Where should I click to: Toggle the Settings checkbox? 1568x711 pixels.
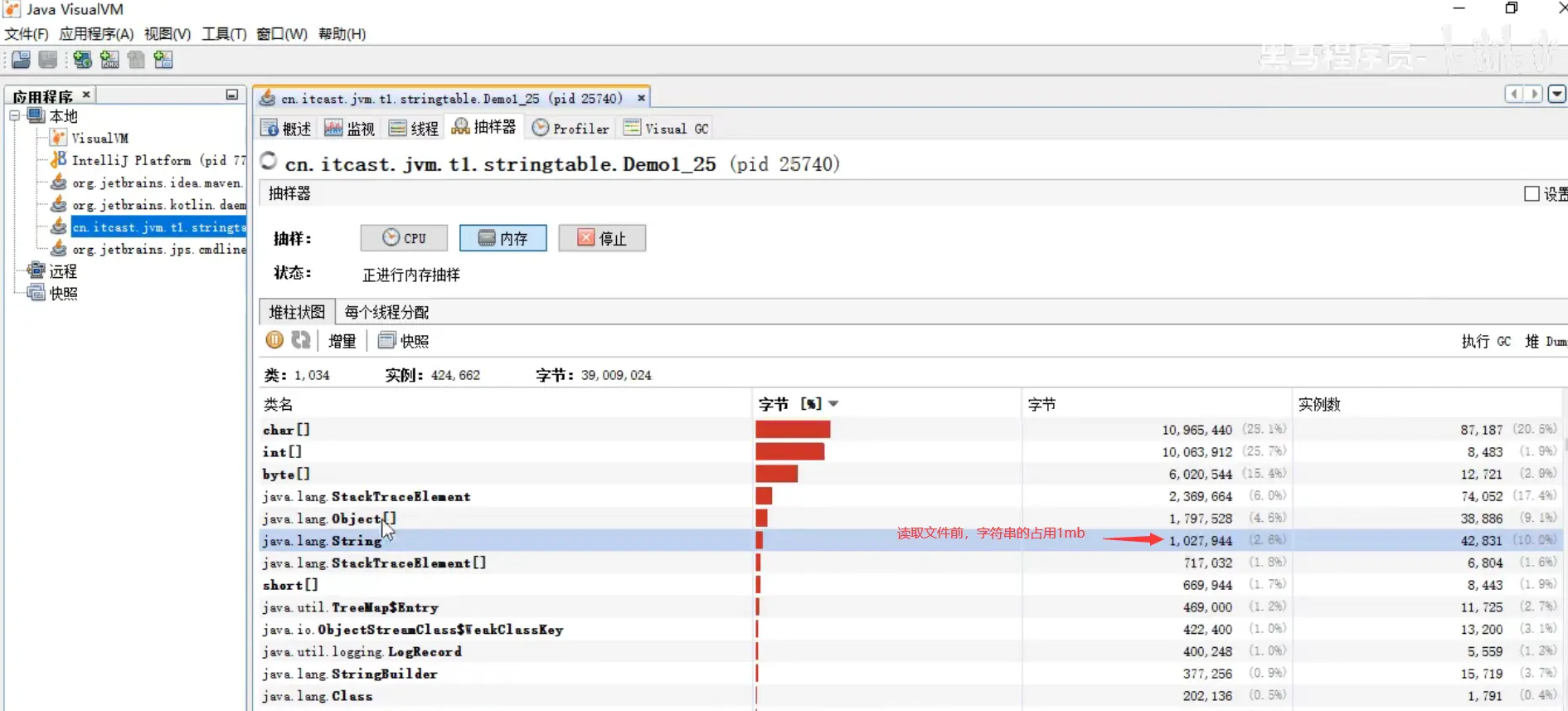point(1532,193)
